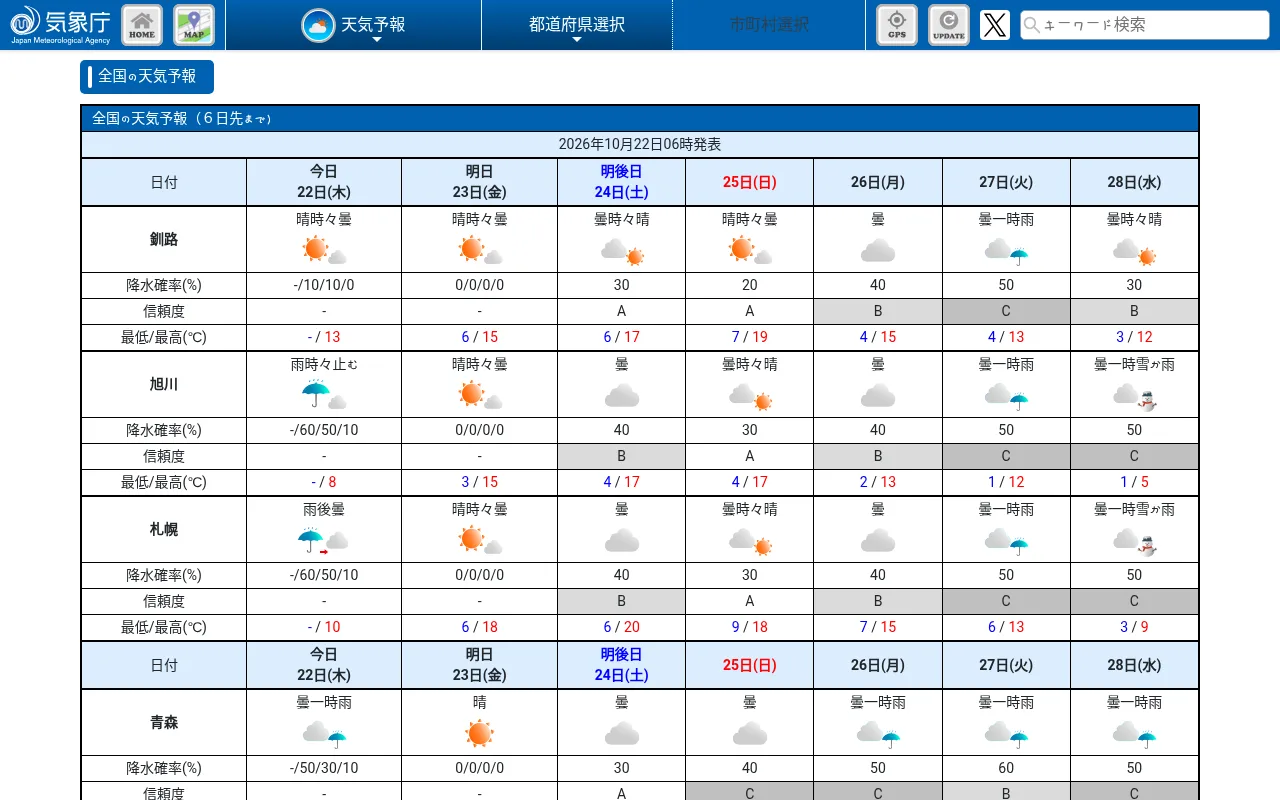1280x800 pixels.
Task: Click Sapporo's 22日 rain-then-cloud icon
Action: point(324,540)
